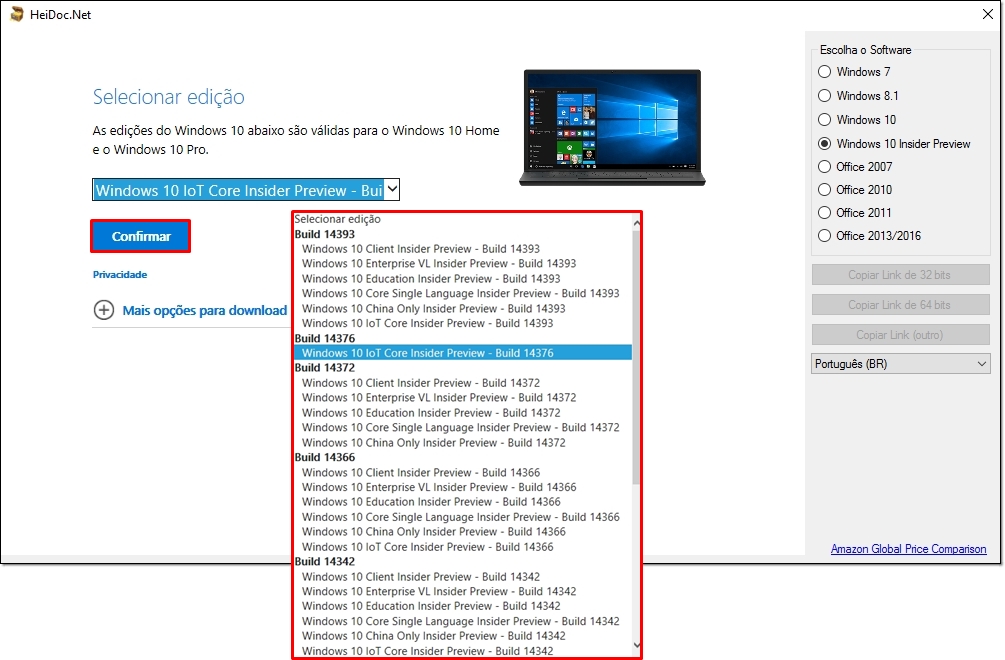Select Windows 10 China Only Insider Preview - Build 14342
1005x660 pixels.
point(463,636)
